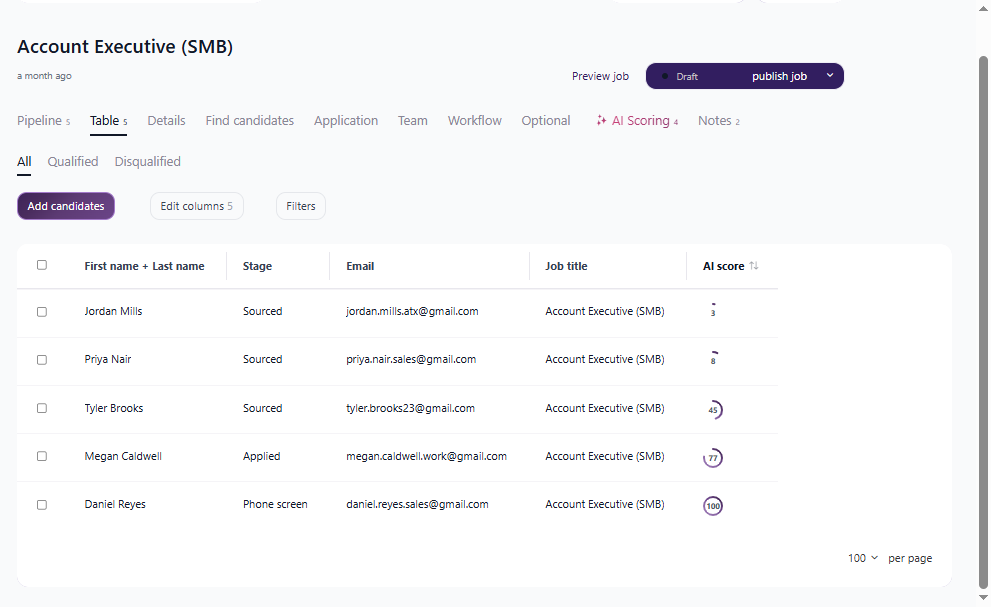Open the Optional tab

coord(545,121)
